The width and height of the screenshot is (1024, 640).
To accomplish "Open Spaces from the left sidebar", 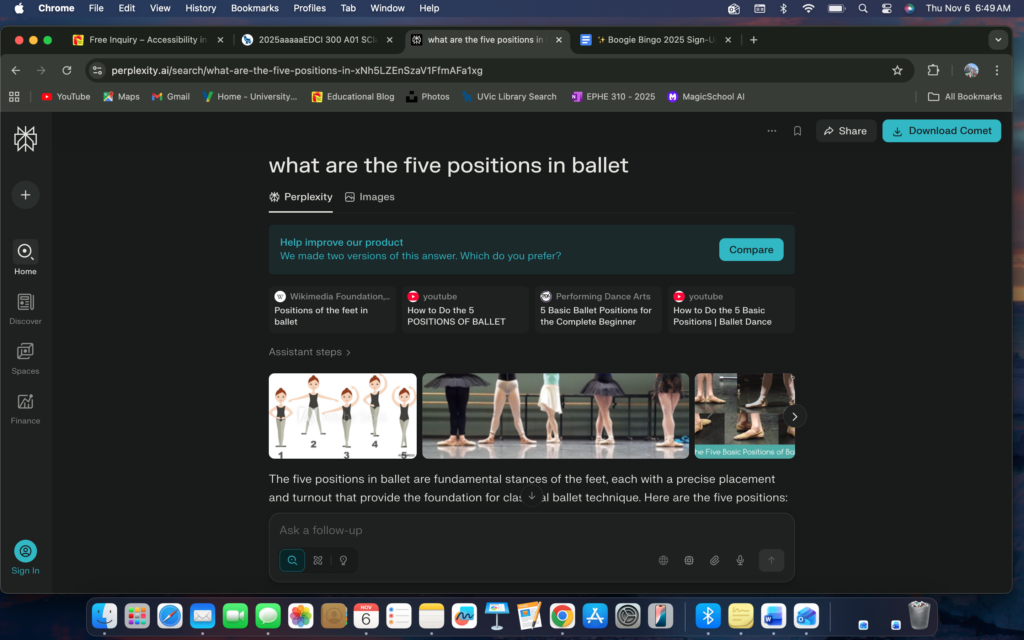I will pos(25,358).
